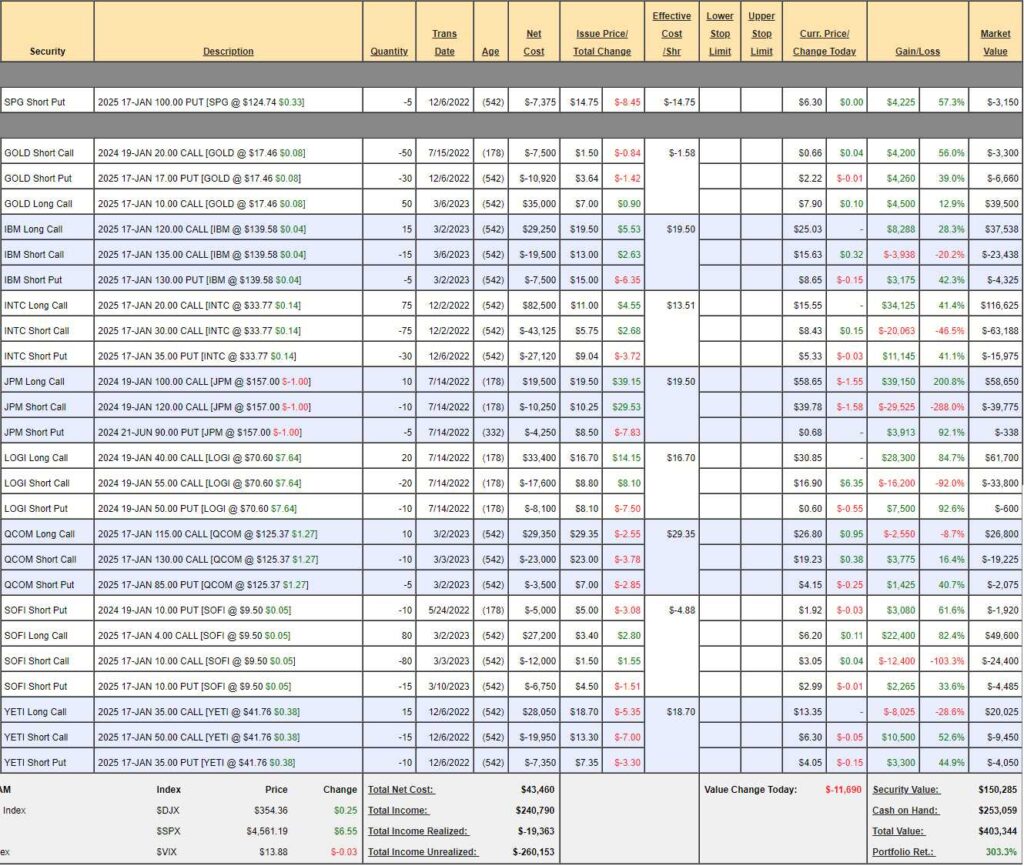This screenshot has height=866, width=1024.
Task: Click the Market Value column header
Action: pos(995,42)
